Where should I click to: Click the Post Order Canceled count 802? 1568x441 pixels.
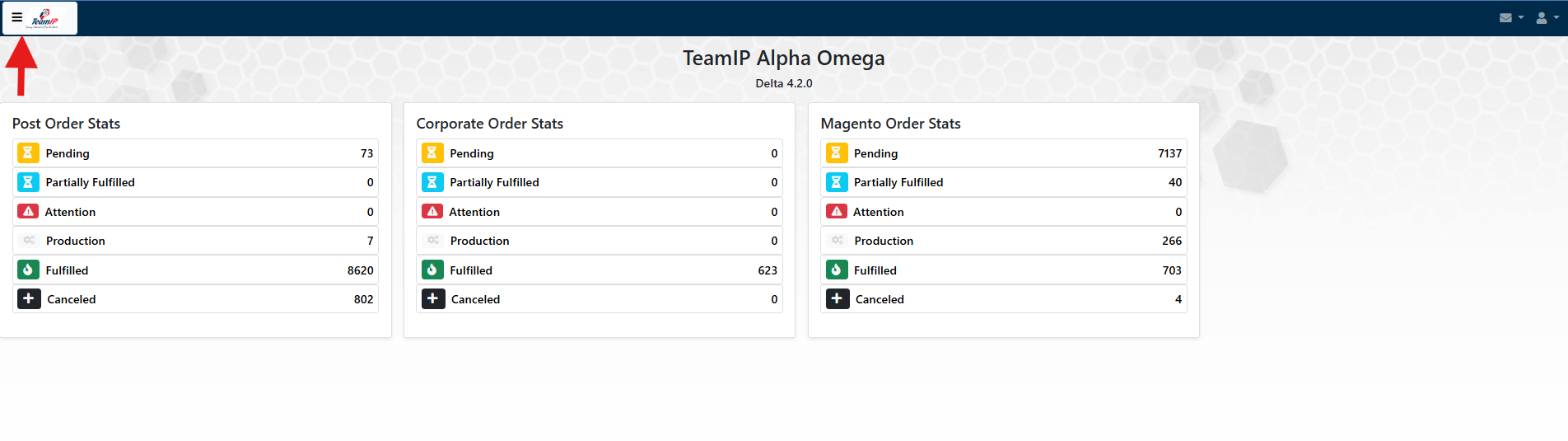point(363,299)
